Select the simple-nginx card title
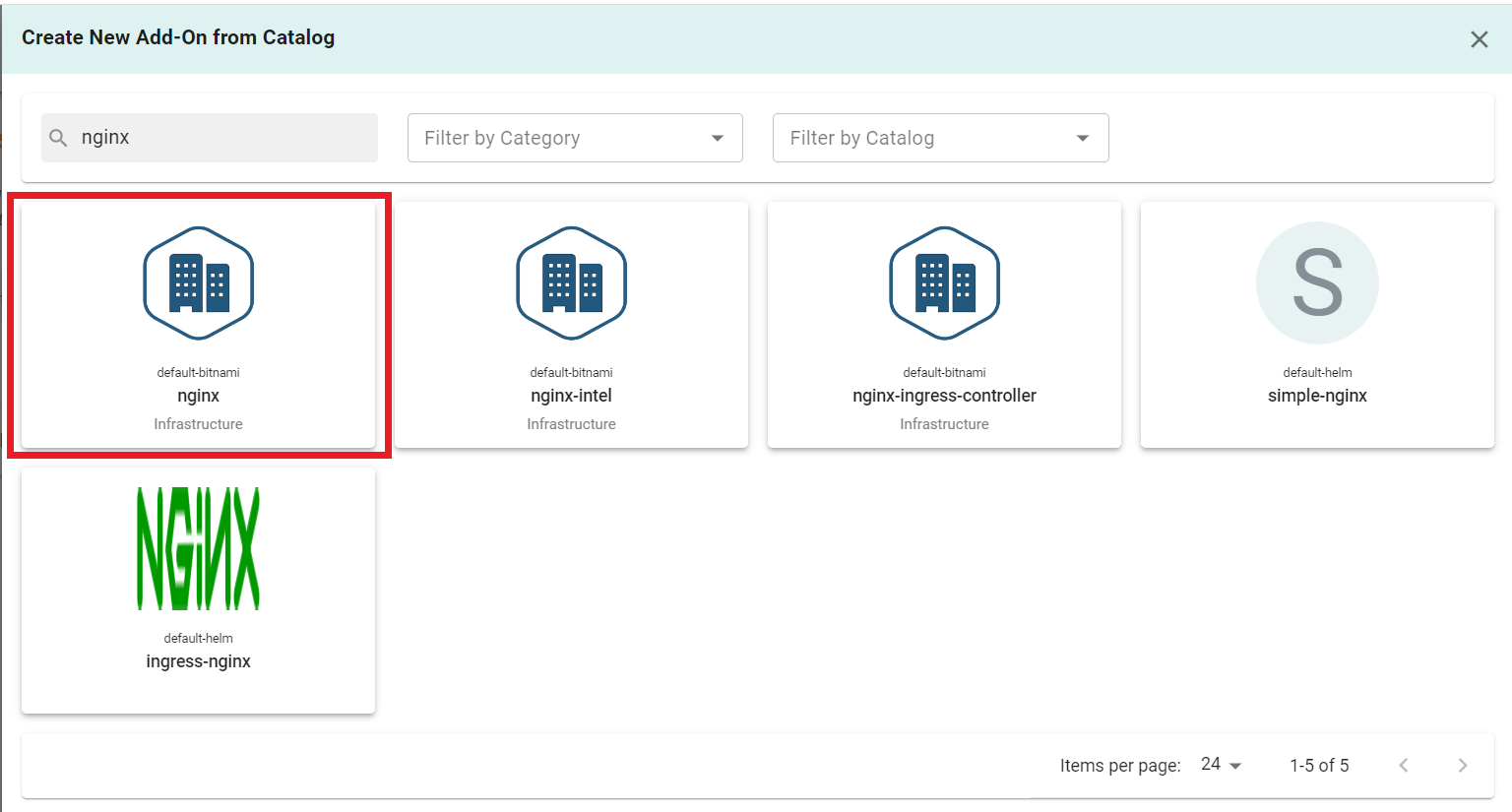This screenshot has width=1512, height=812. click(1317, 396)
